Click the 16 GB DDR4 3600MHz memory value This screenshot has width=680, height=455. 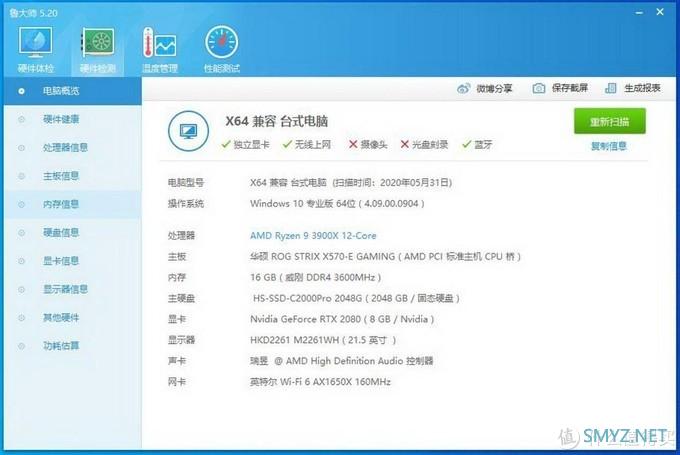tap(315, 277)
